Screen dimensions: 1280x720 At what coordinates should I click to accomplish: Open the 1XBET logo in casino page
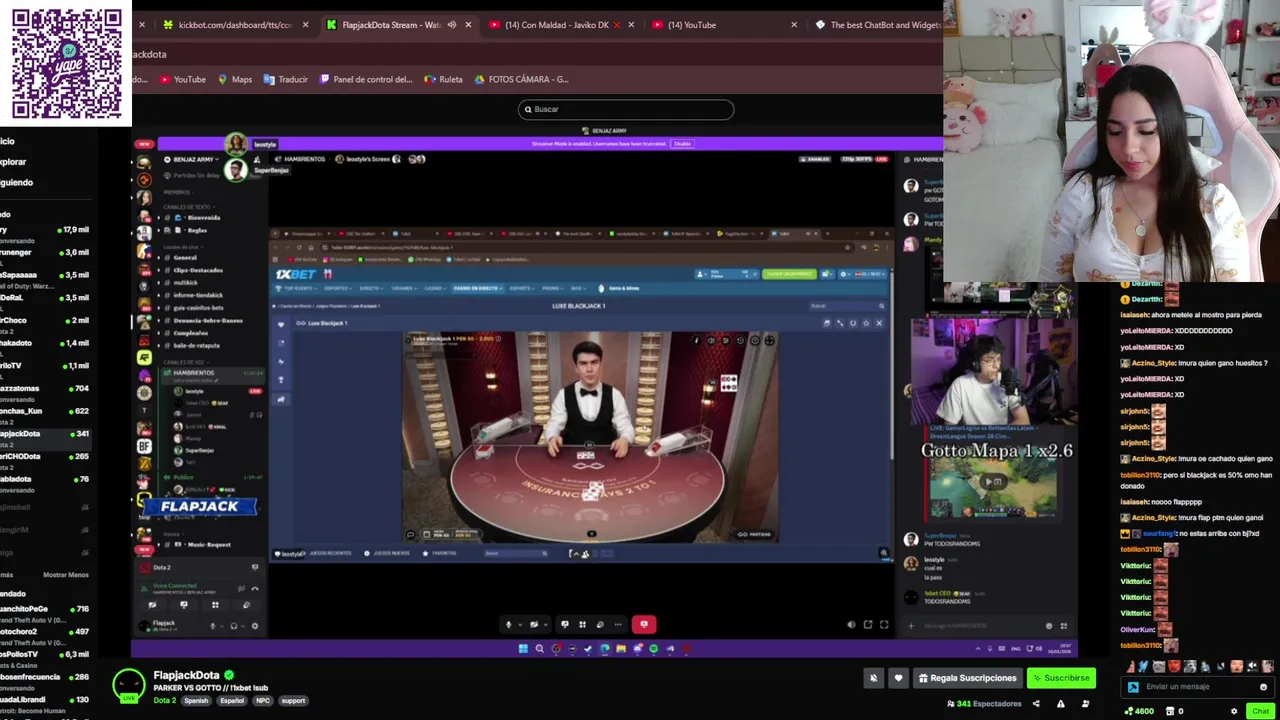pyautogui.click(x=295, y=274)
